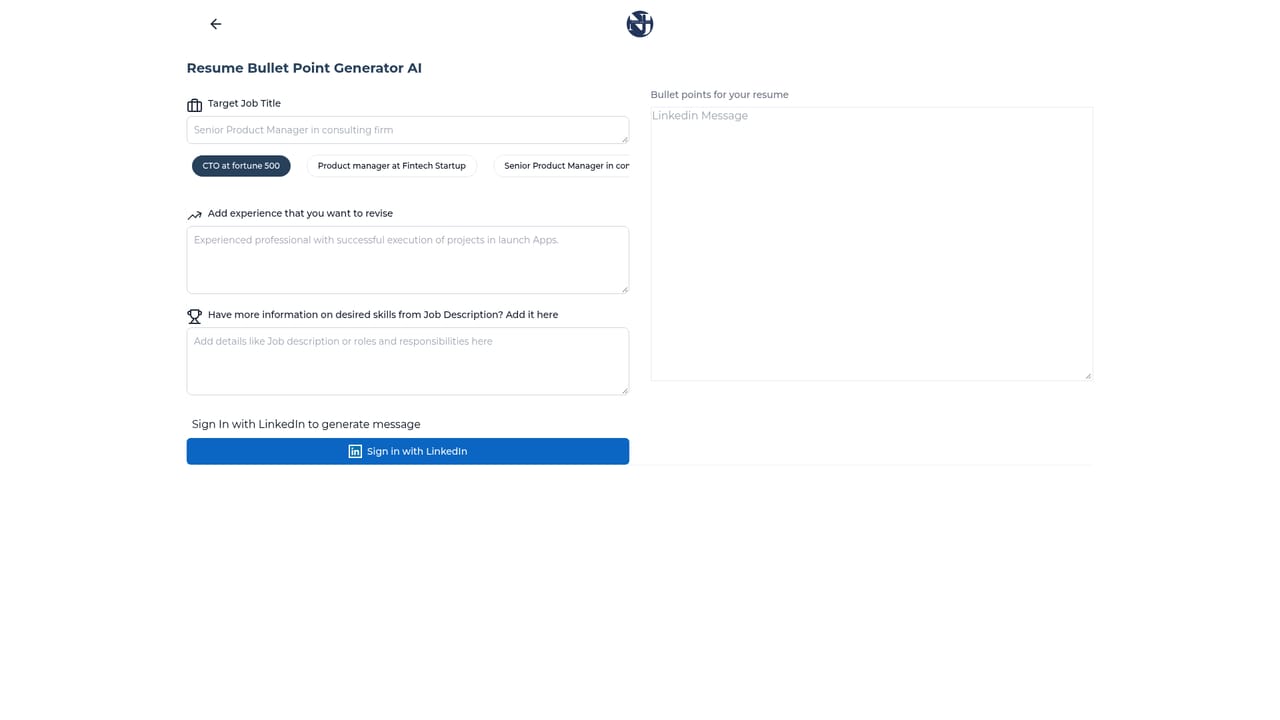This screenshot has width=1280, height=720.
Task: Click the trending arrow icon beside Add experience
Action: coord(195,215)
